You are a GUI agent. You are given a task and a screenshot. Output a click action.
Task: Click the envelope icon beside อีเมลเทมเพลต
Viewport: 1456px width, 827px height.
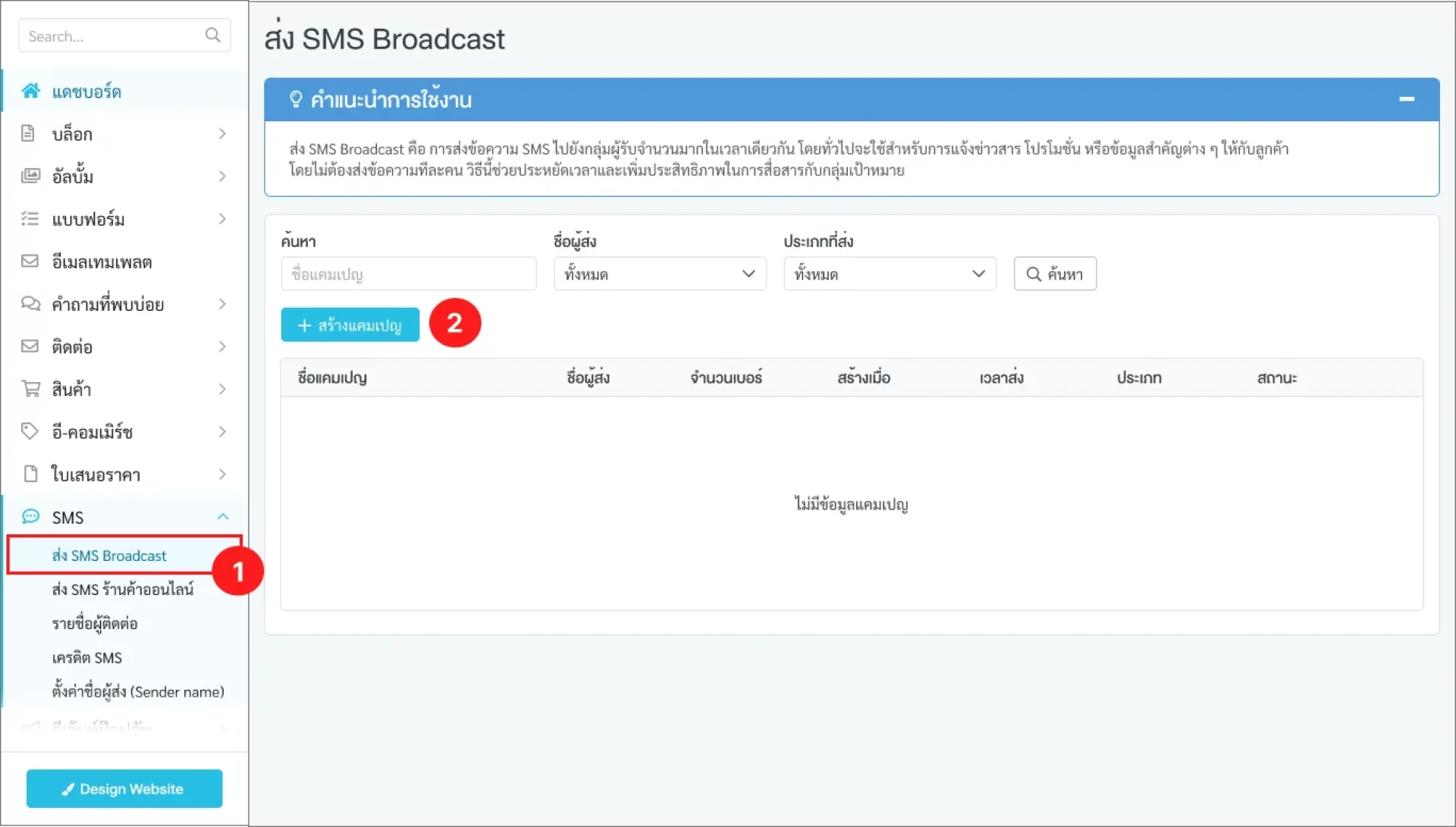[30, 262]
